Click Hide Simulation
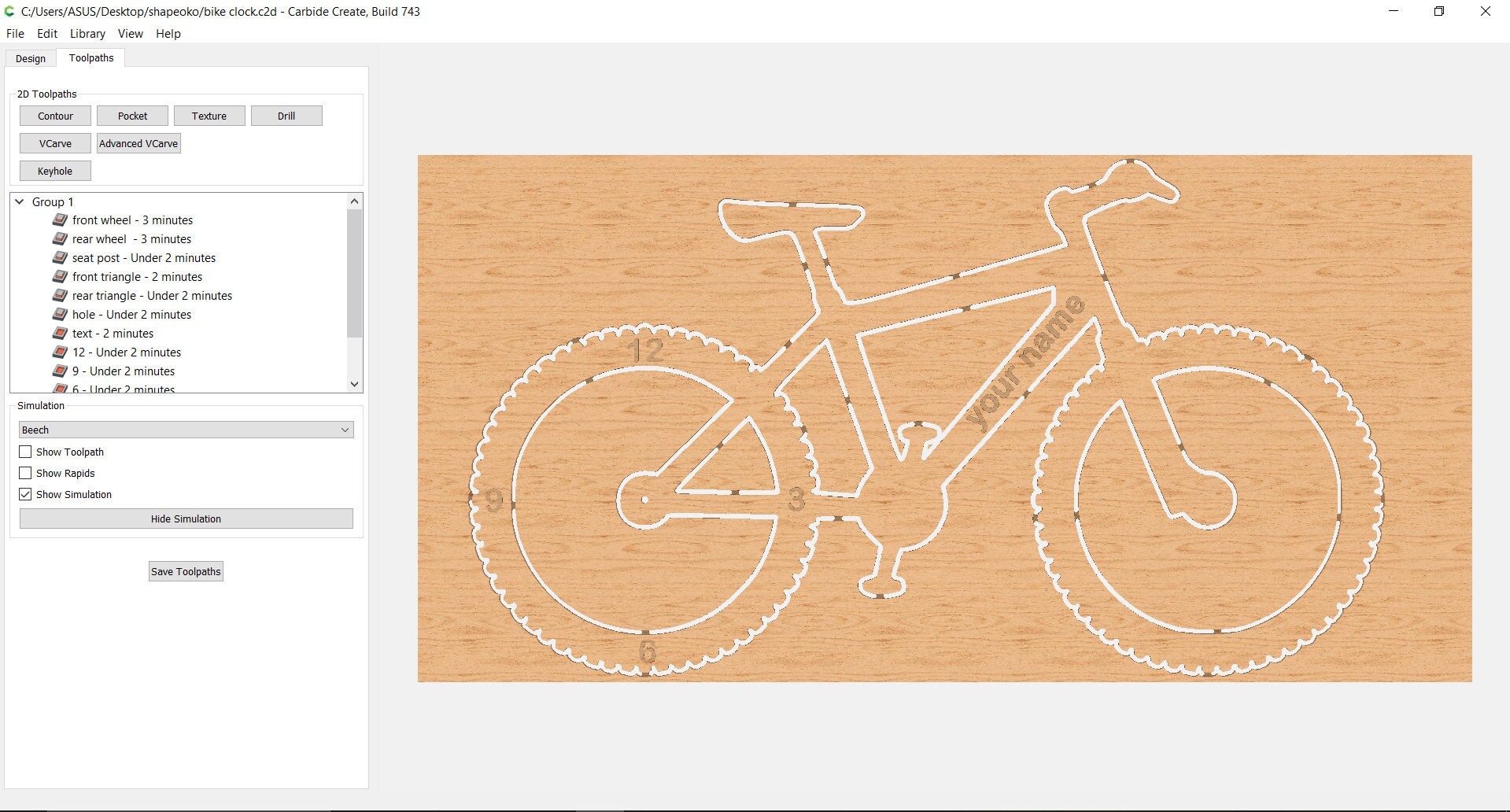The height and width of the screenshot is (812, 1510). (185, 519)
